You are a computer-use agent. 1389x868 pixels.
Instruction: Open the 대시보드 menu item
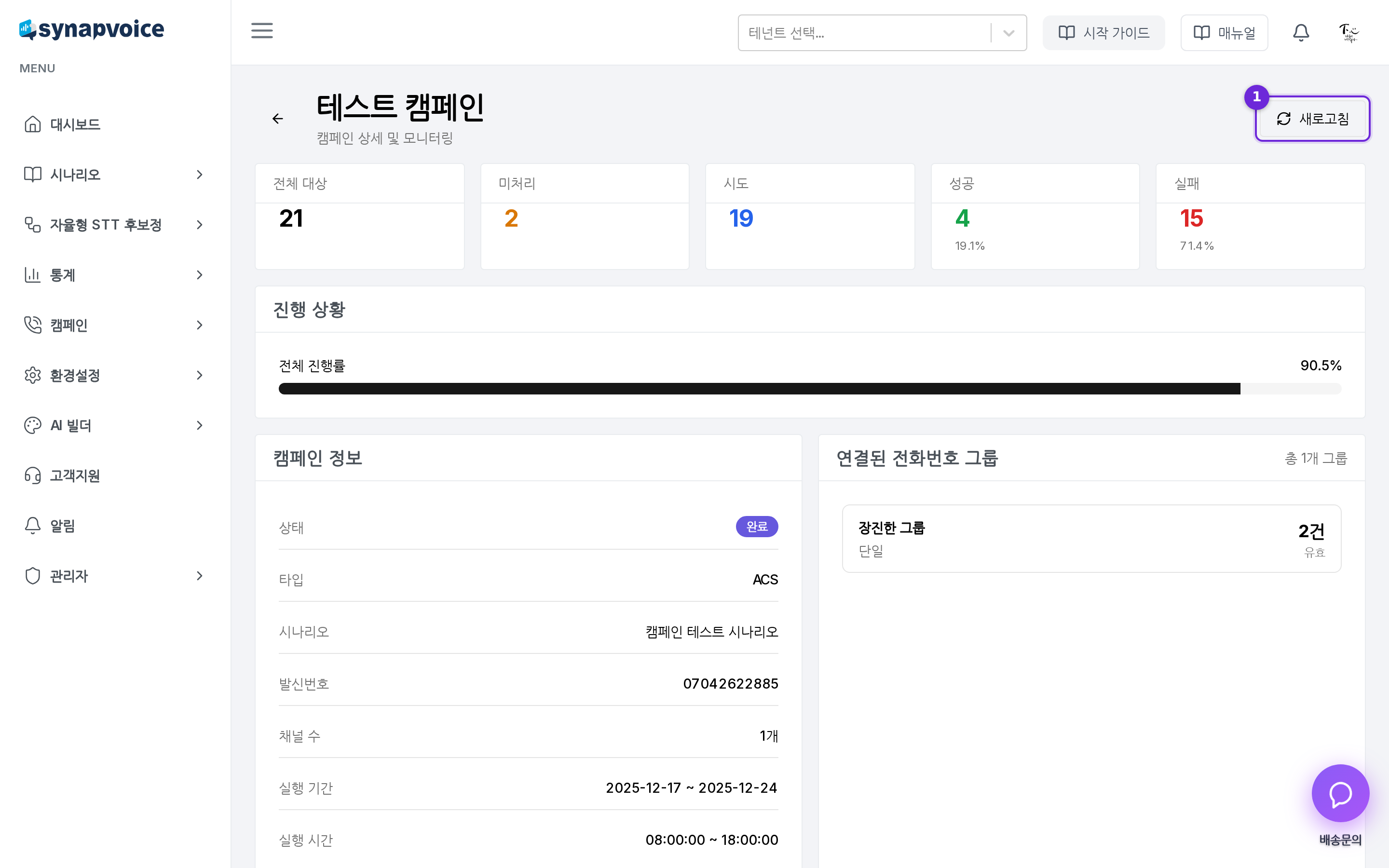tap(115, 124)
